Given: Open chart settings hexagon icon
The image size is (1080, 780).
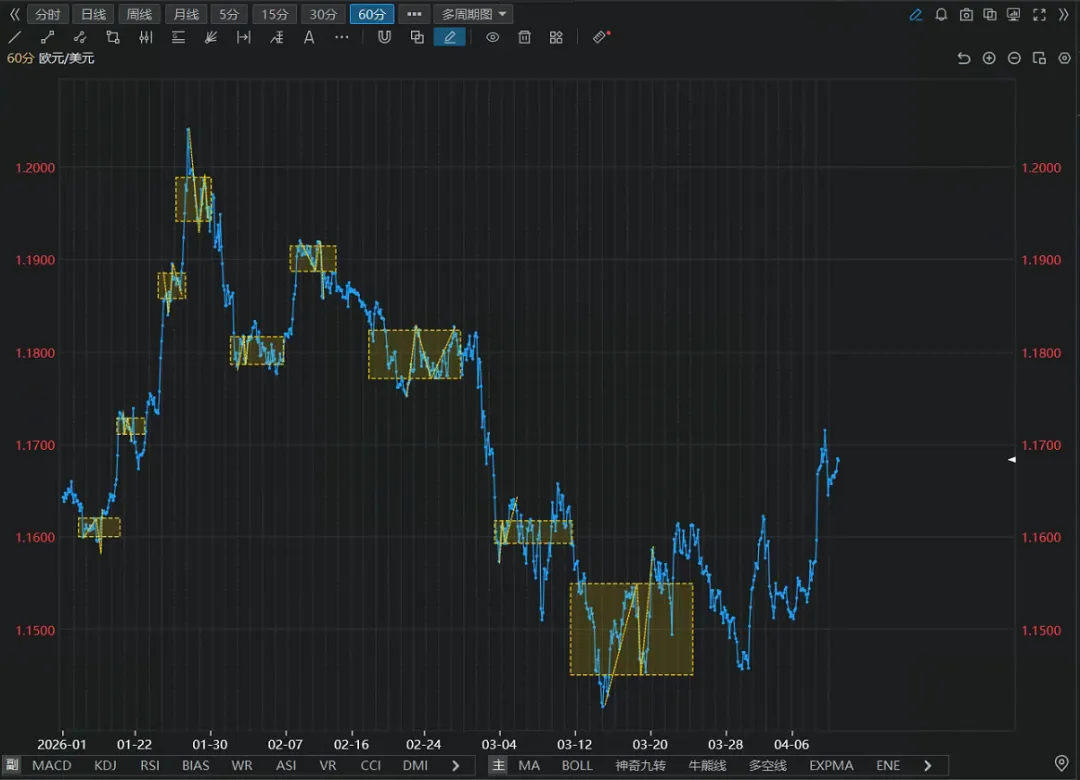Looking at the screenshot, I should click(x=1064, y=59).
